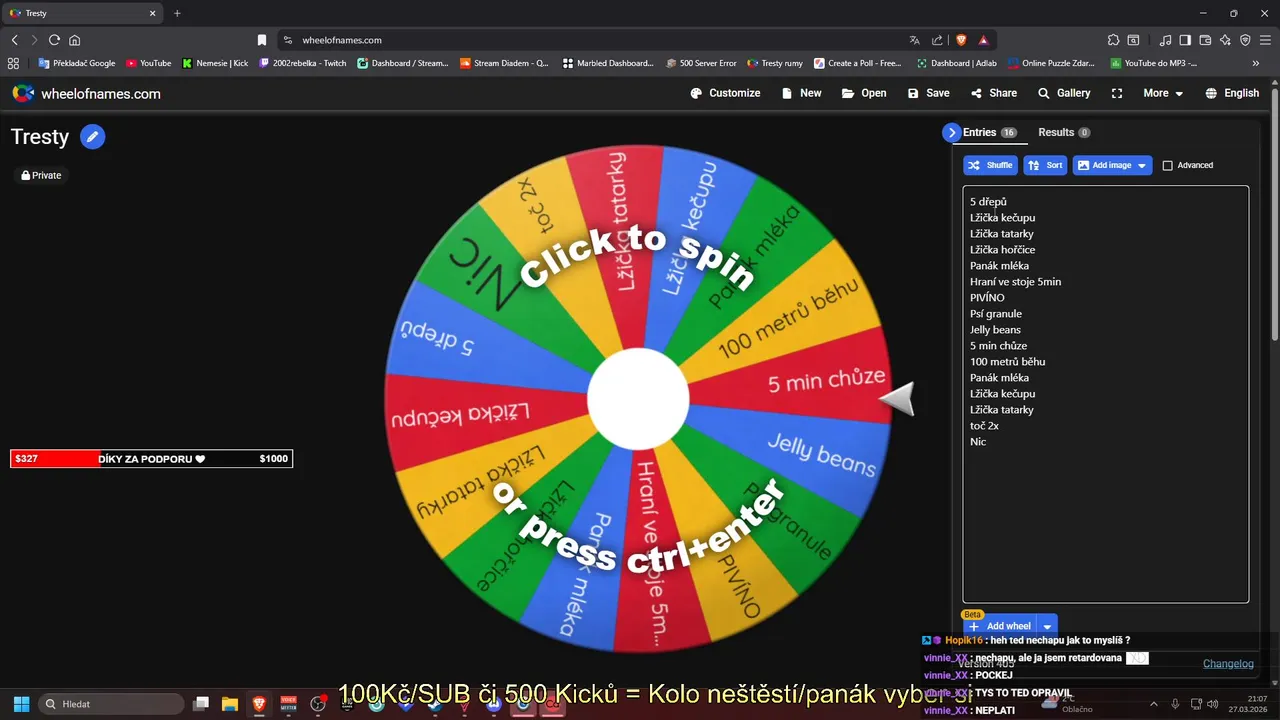Open the Customize menu

pos(725,93)
